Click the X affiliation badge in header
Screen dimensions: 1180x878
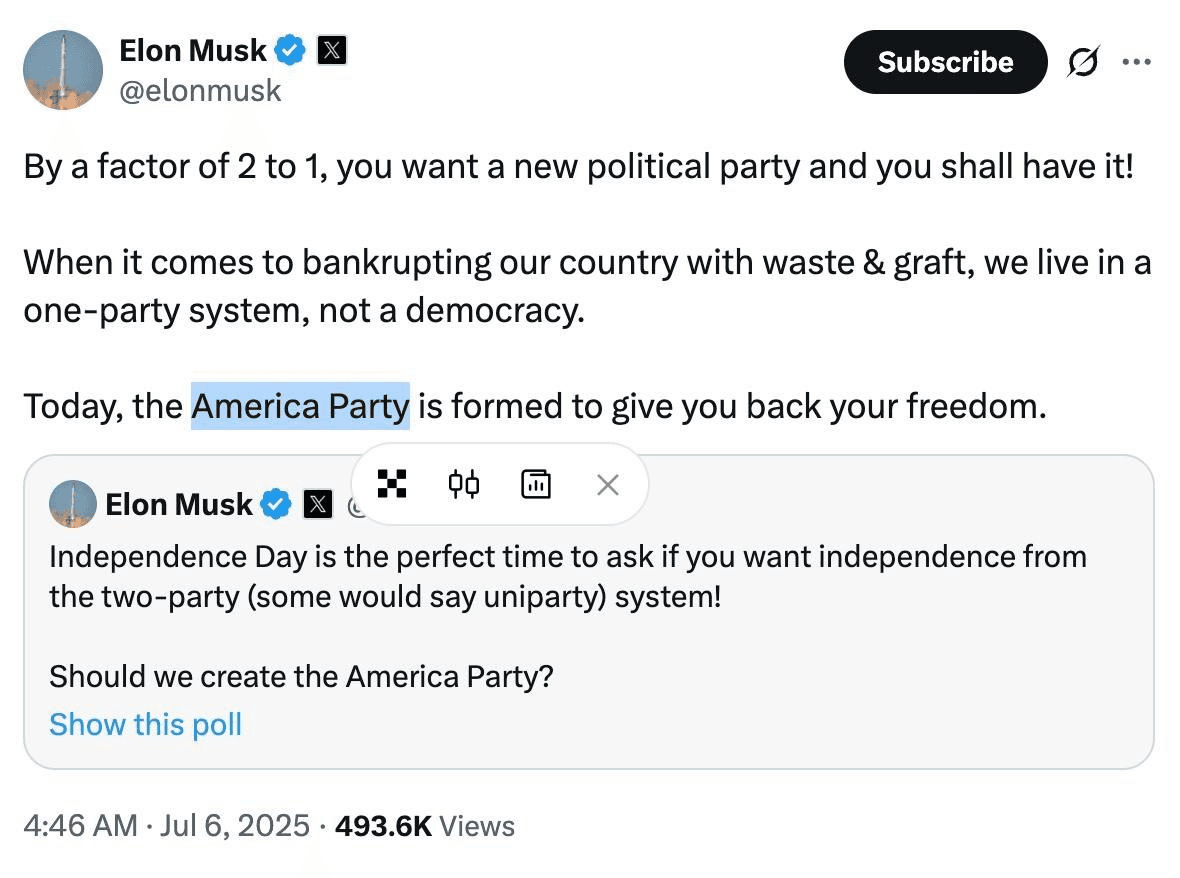point(332,50)
